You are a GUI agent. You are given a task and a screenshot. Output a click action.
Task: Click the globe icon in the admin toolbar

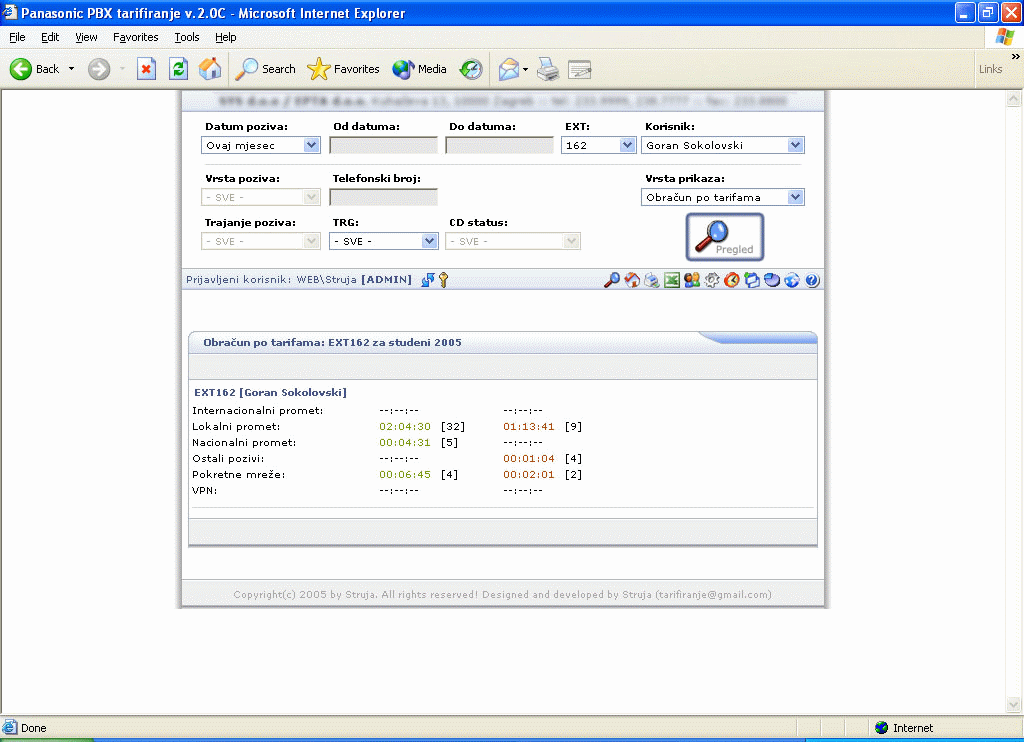pos(792,280)
